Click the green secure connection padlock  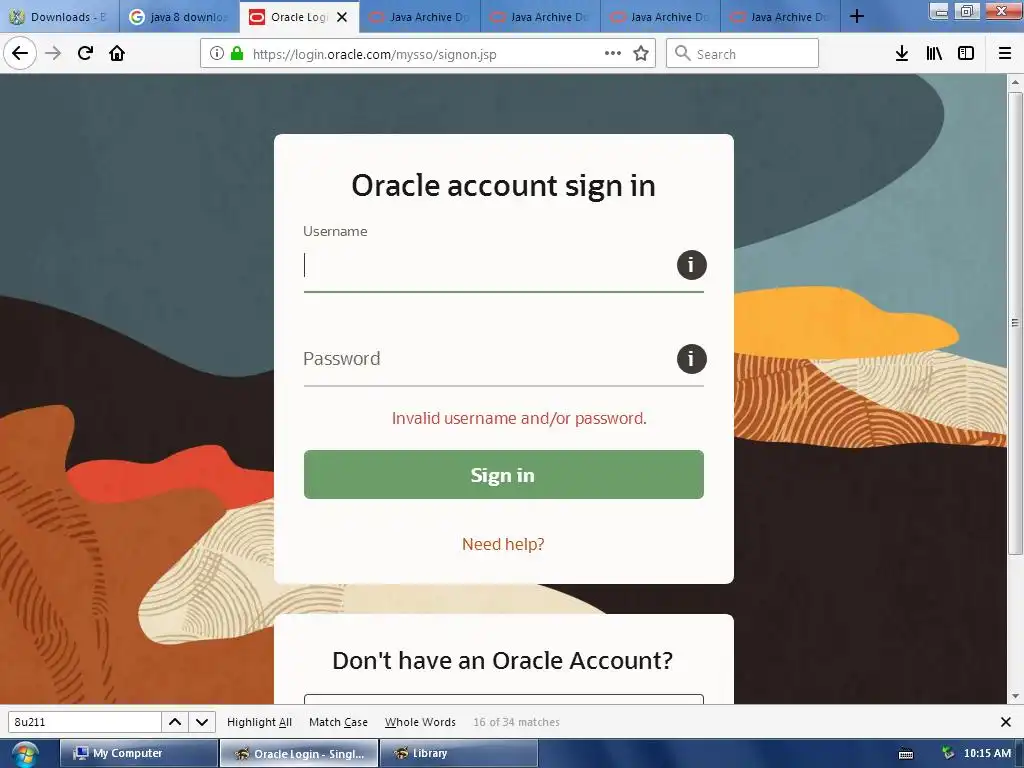[x=237, y=53]
